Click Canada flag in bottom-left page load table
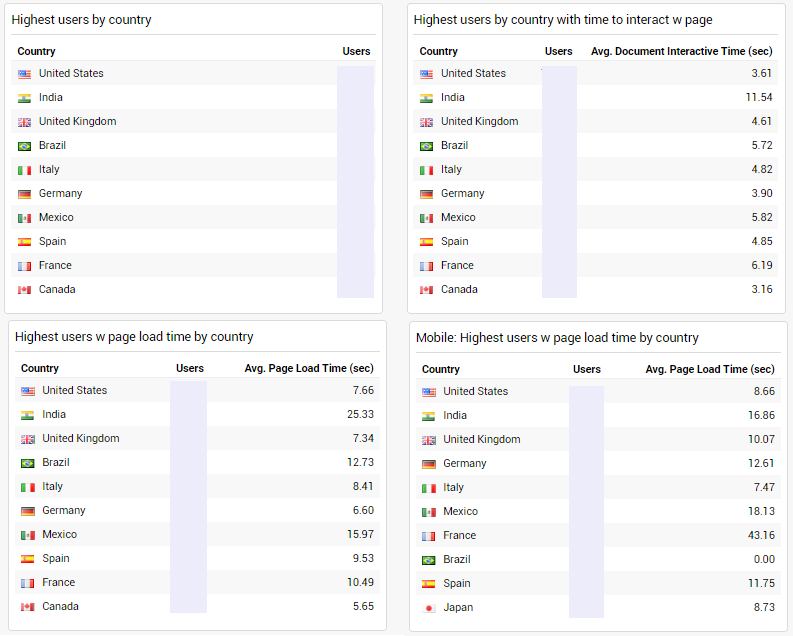This screenshot has width=793, height=636. 28,607
